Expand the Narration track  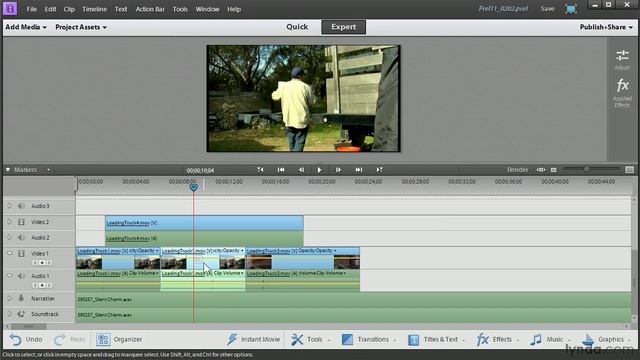pyautogui.click(x=10, y=298)
